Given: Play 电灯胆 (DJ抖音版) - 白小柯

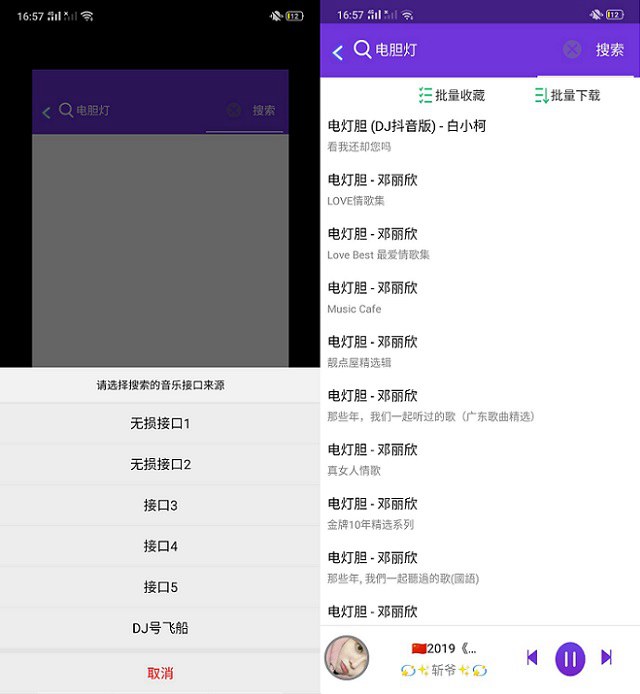Looking at the screenshot, I should (x=480, y=135).
